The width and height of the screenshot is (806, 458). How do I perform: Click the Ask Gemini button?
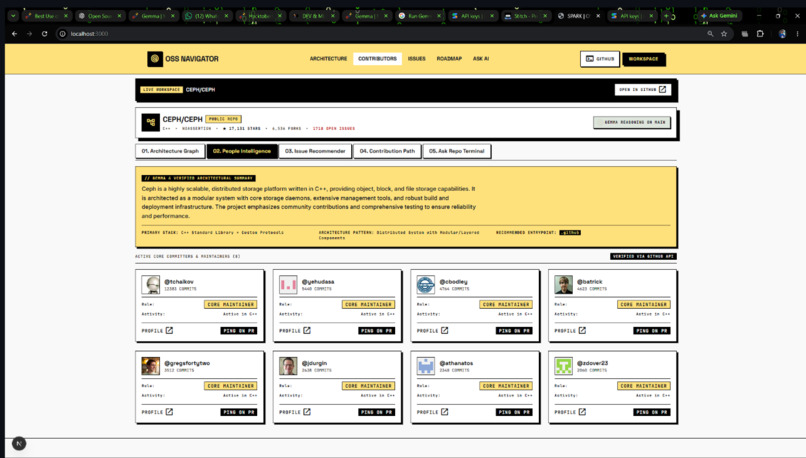[719, 16]
